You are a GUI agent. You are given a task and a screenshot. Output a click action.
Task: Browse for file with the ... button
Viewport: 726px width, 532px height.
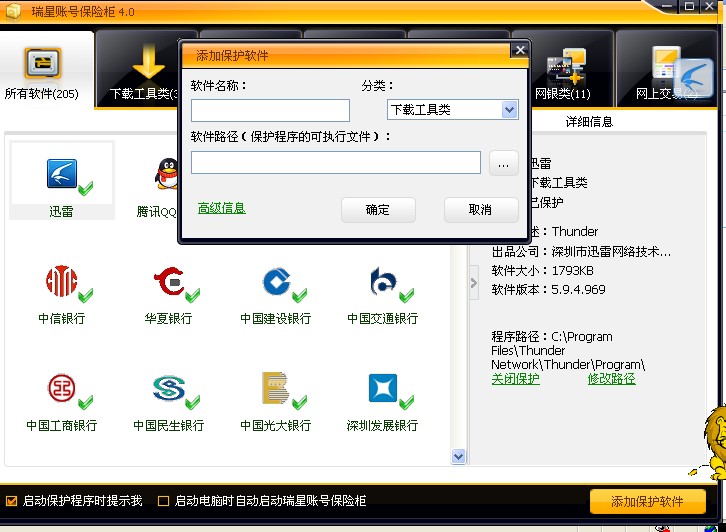[504, 163]
